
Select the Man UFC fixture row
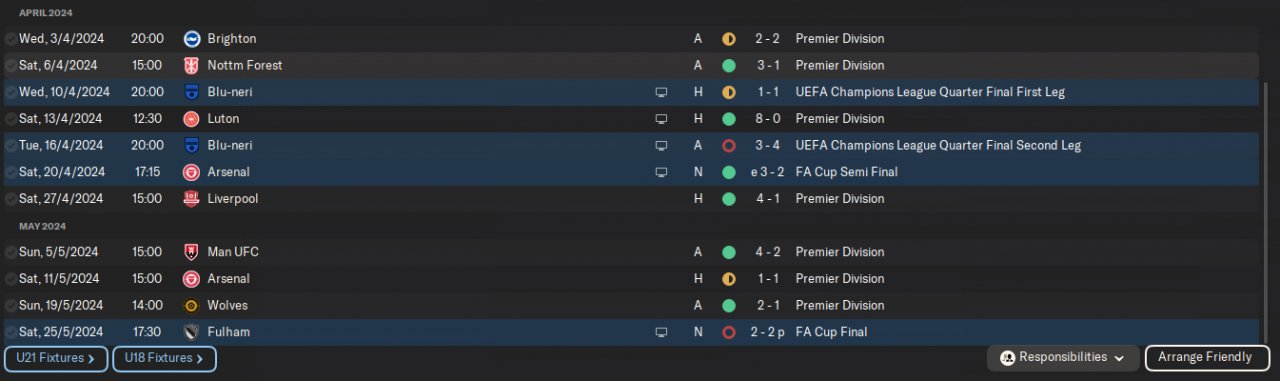tap(631, 252)
